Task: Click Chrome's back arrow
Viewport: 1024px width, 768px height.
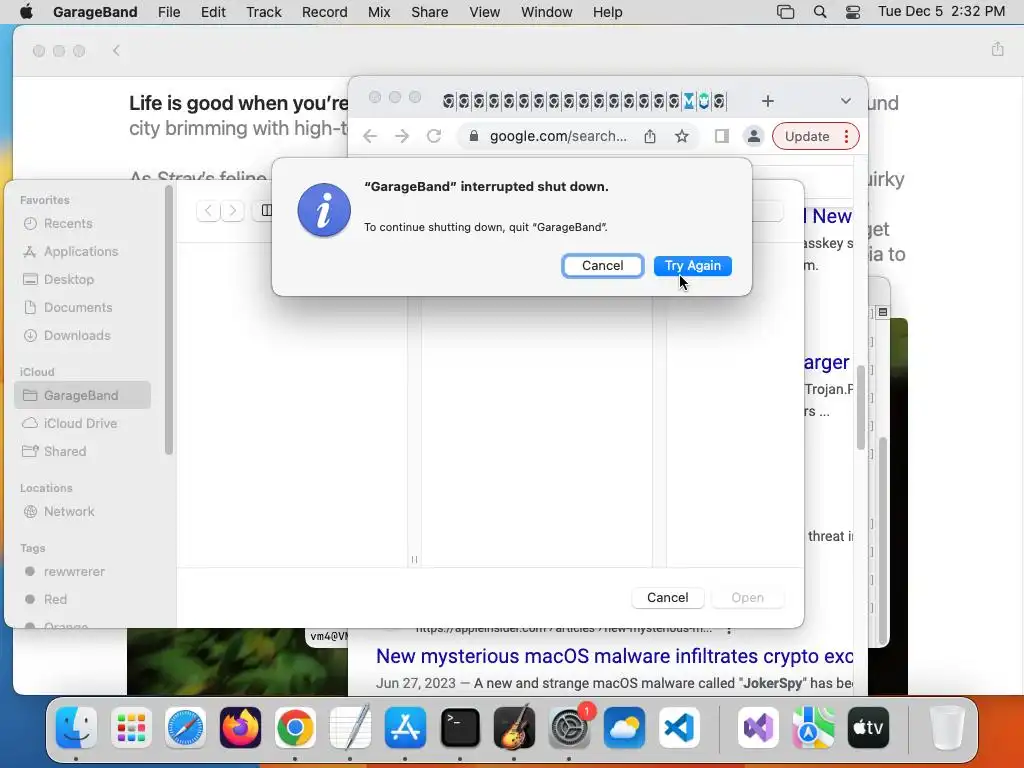Action: [370, 136]
